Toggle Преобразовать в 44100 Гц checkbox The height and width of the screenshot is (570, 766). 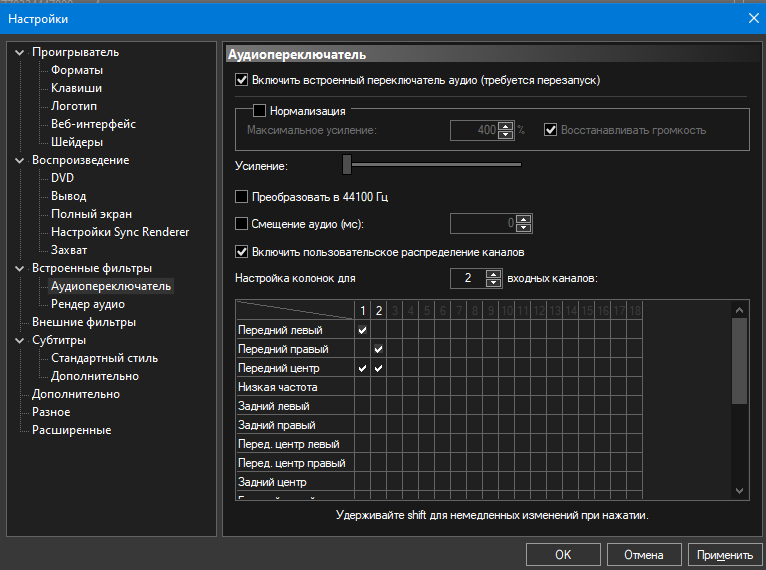241,197
